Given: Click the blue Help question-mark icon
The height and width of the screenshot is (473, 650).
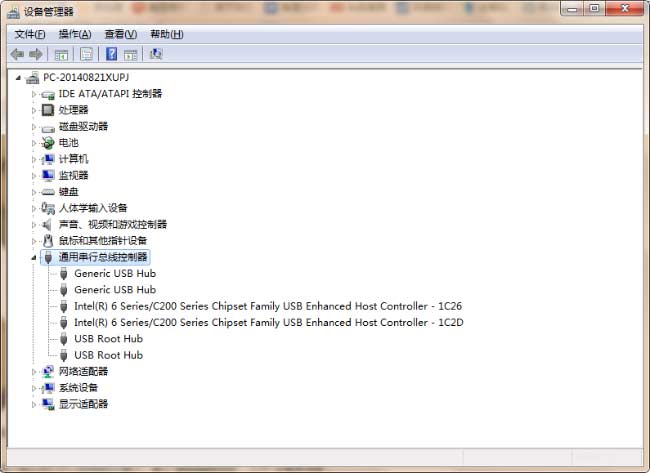Looking at the screenshot, I should [112, 54].
